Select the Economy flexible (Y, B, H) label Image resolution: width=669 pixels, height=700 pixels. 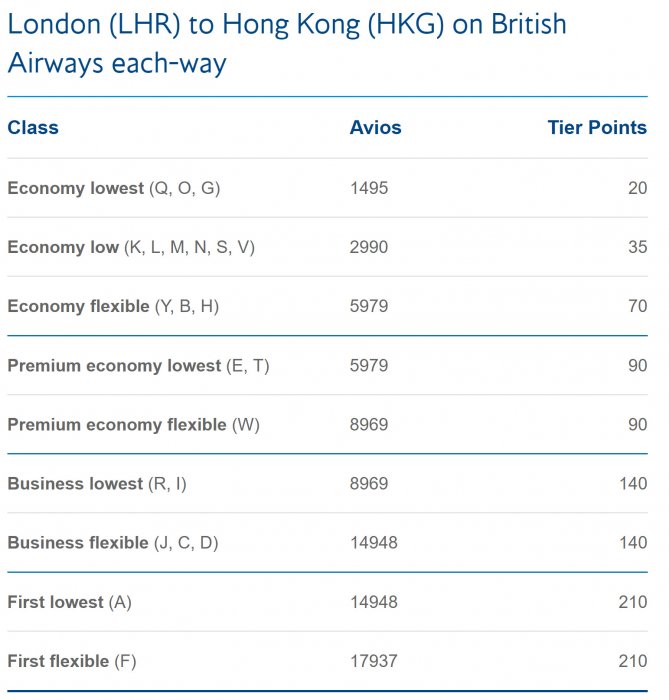click(x=113, y=306)
